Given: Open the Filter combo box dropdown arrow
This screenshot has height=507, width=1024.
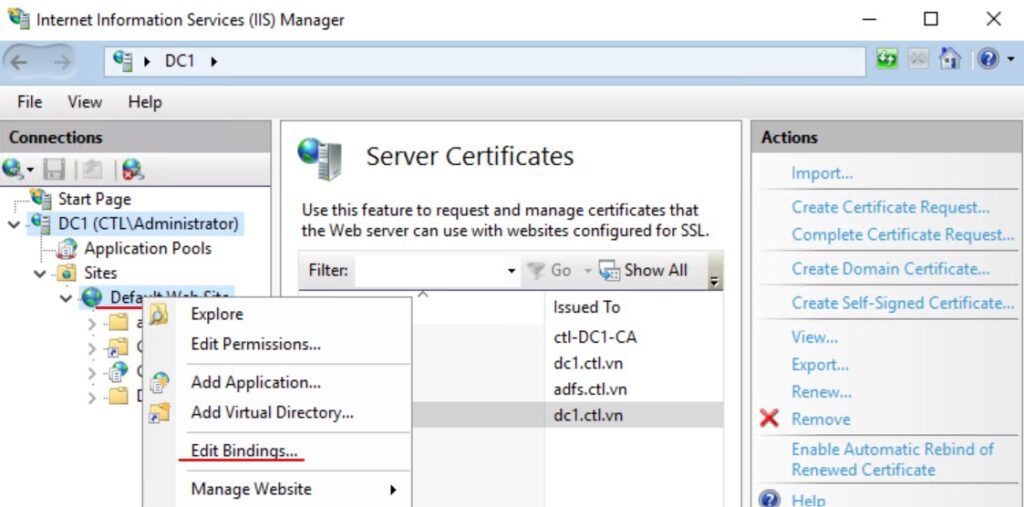Looking at the screenshot, I should tap(511, 271).
